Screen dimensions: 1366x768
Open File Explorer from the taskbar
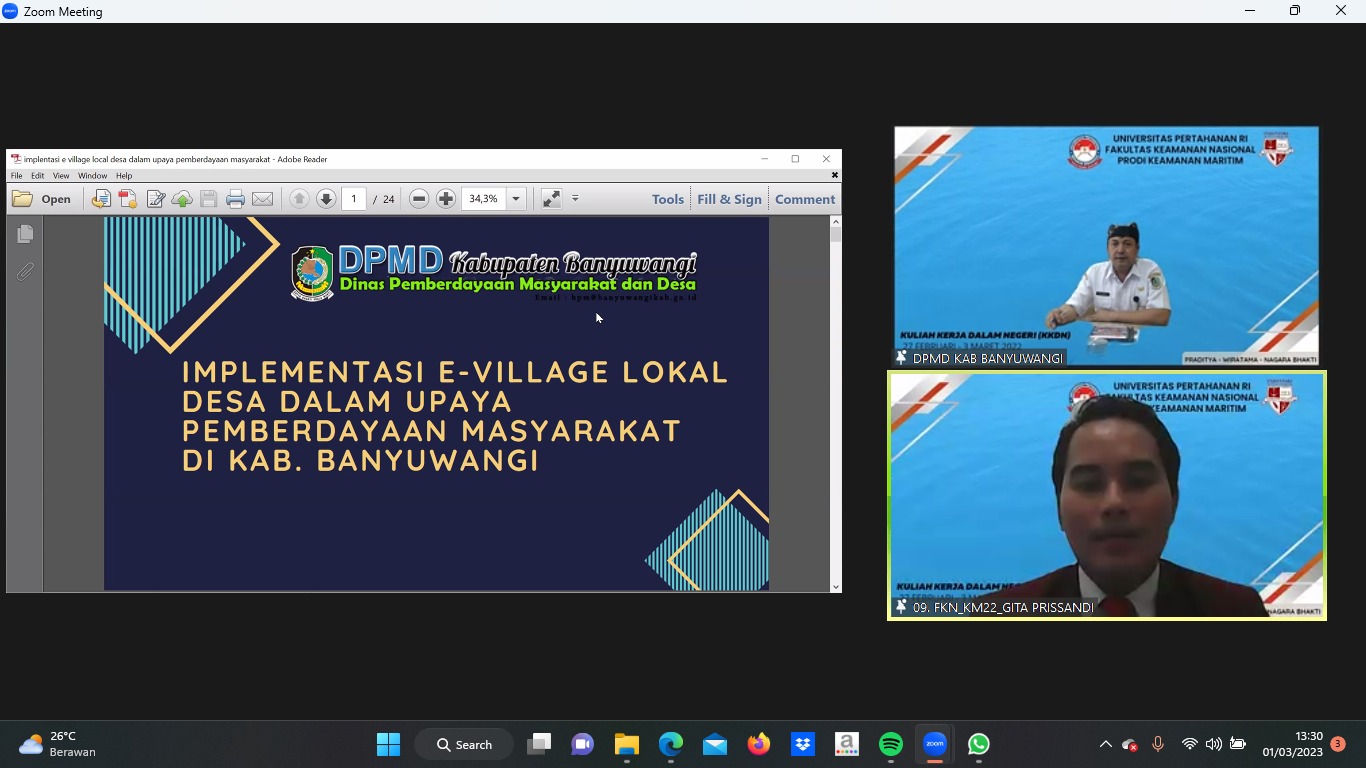(627, 744)
